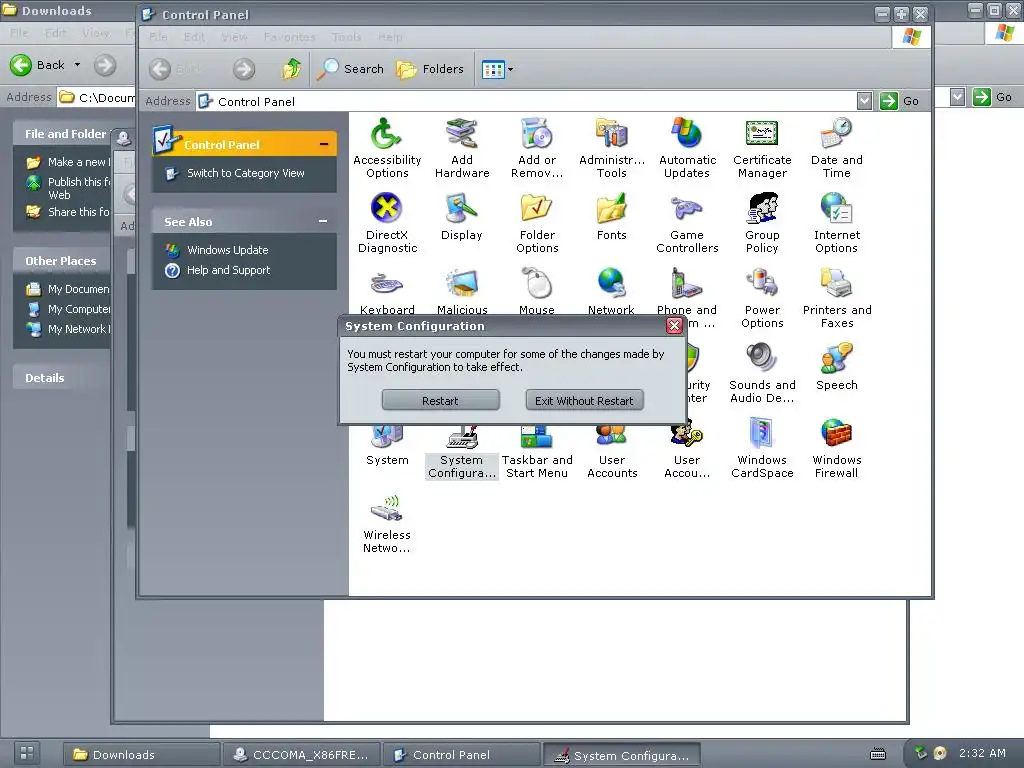The image size is (1024, 768).
Task: Open Windows Firewall icon
Action: click(837, 448)
